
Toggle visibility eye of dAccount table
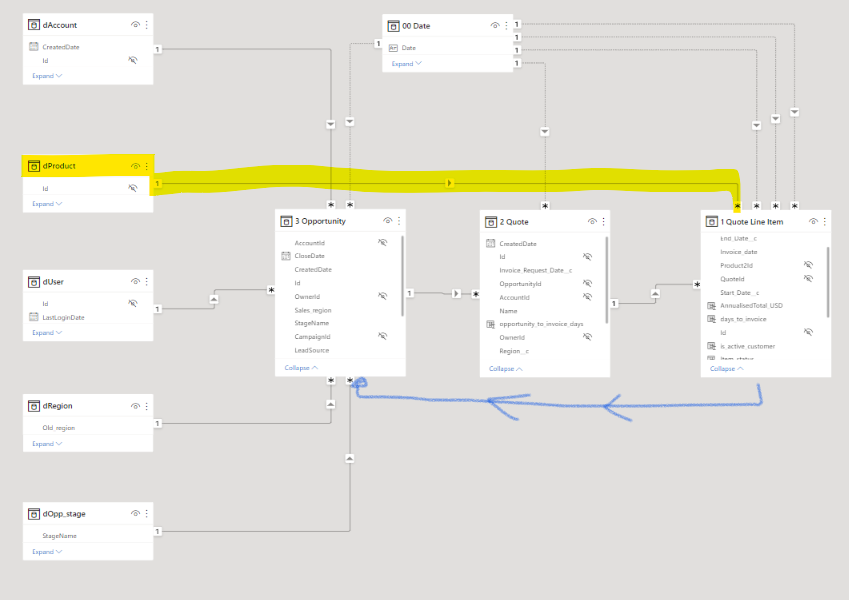135,25
